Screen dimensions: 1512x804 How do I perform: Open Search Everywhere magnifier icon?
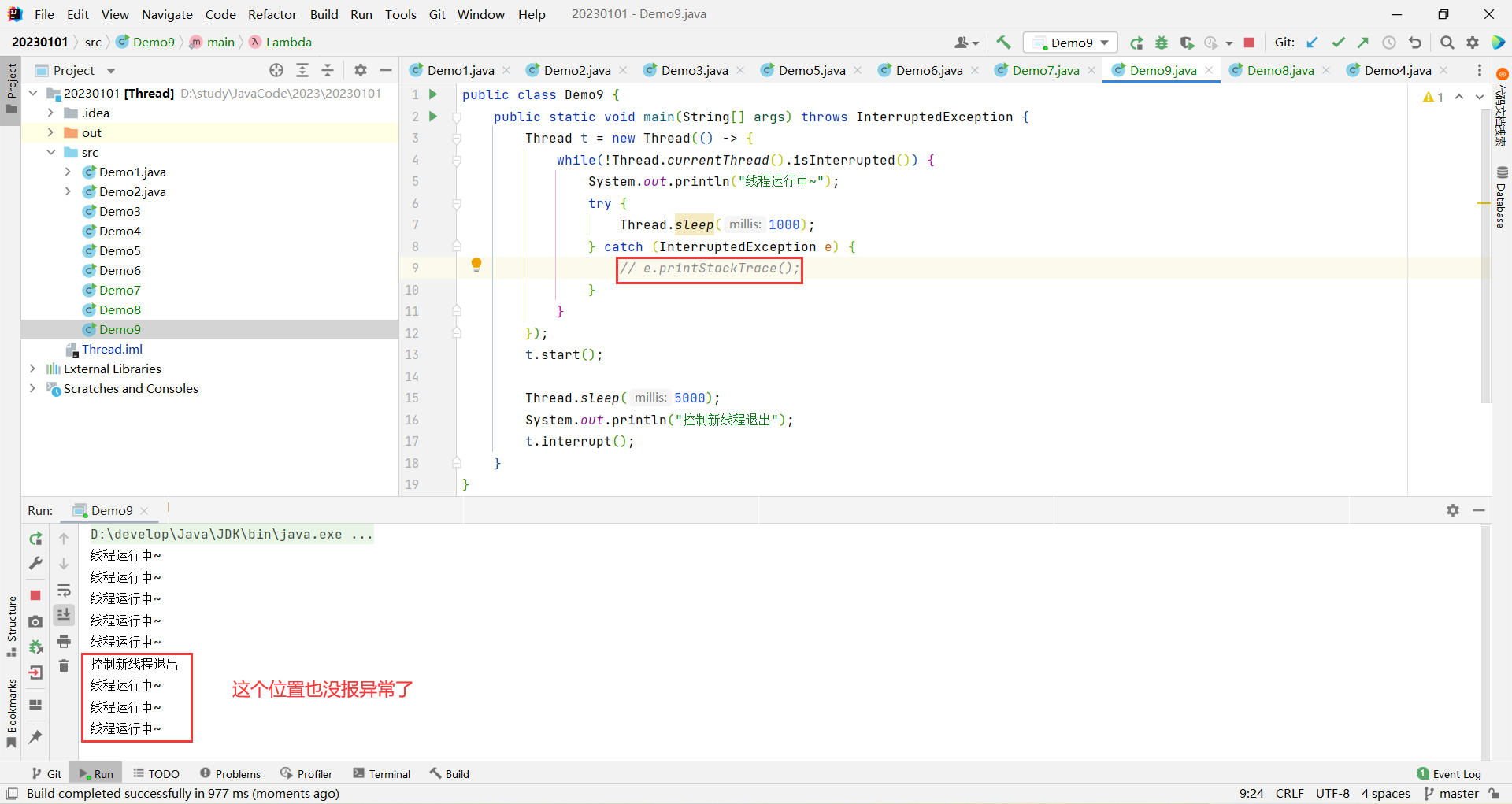coord(1447,43)
